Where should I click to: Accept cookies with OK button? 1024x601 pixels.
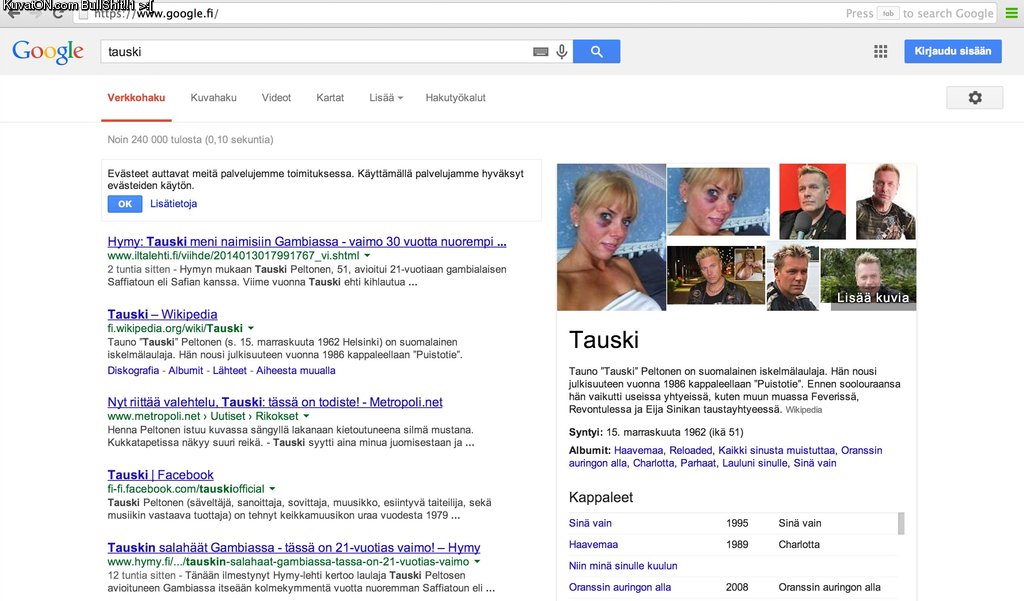click(x=125, y=204)
